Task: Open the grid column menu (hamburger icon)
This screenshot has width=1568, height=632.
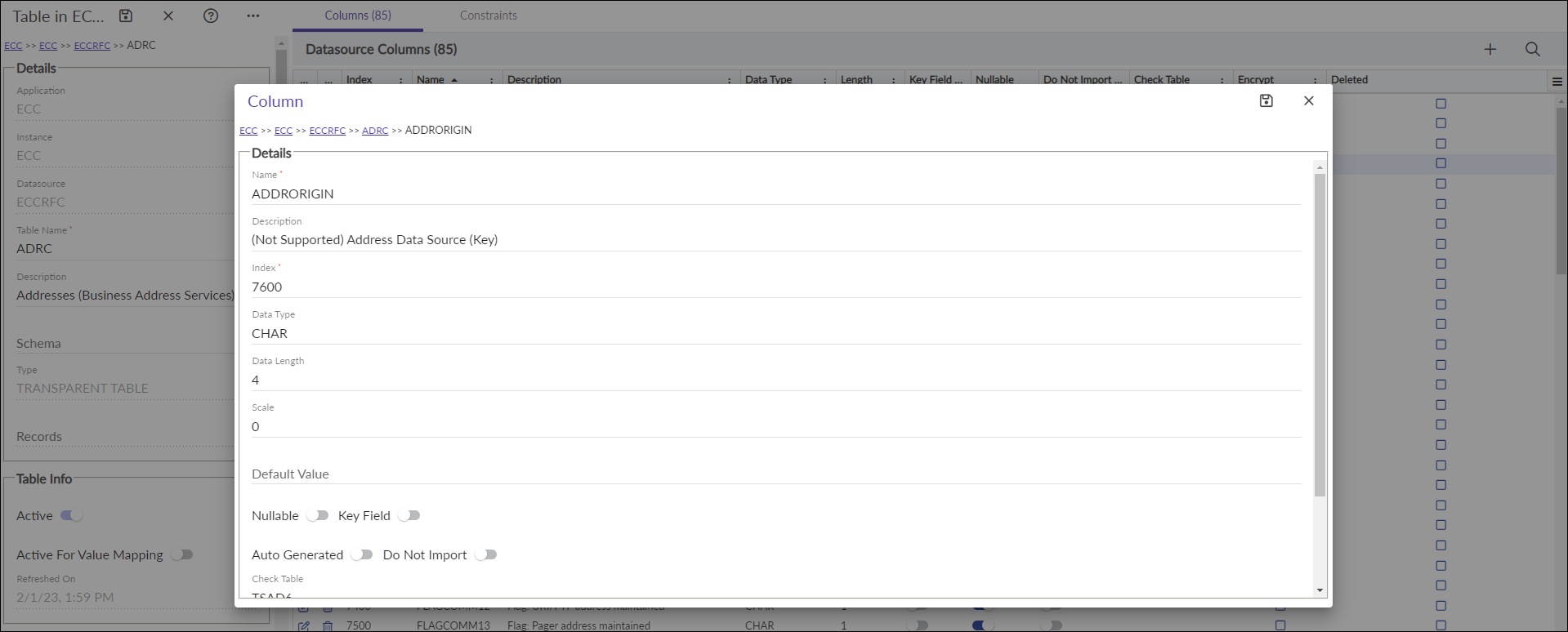Action: click(x=1557, y=82)
